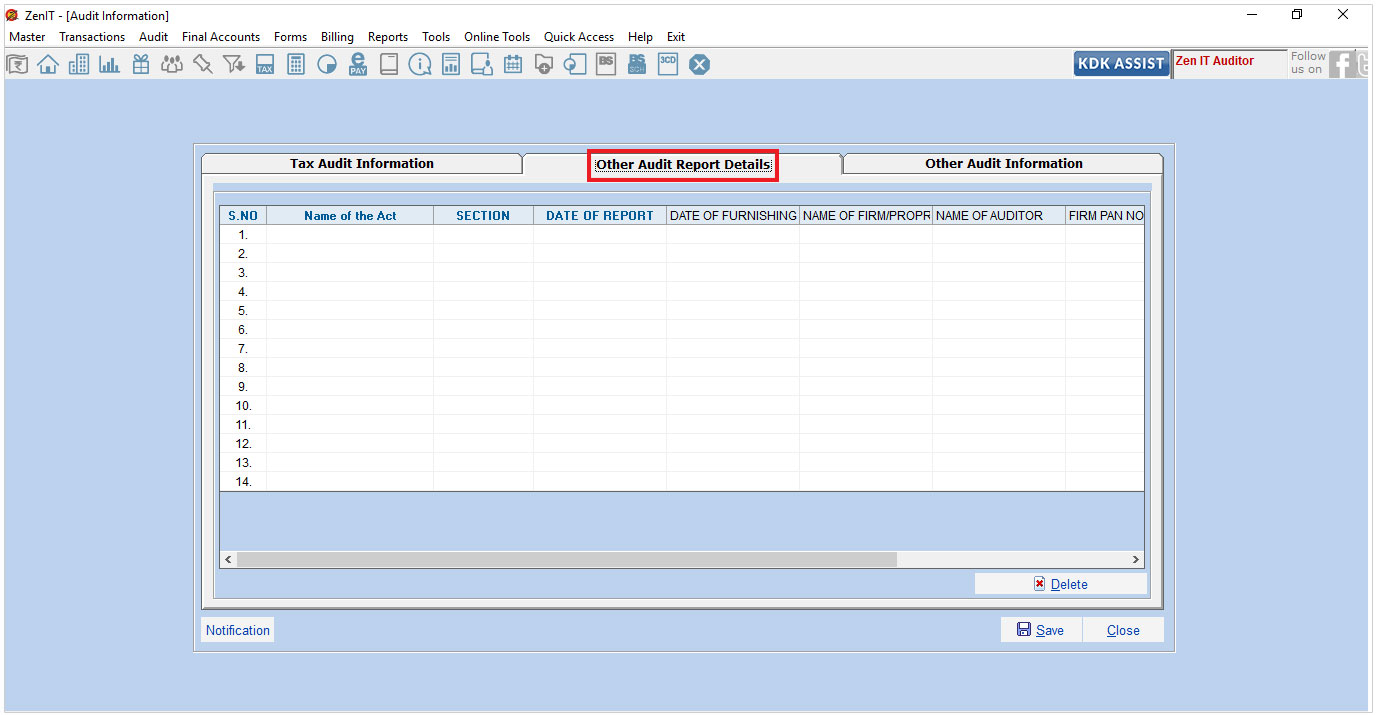Click the blue circular X toolbar icon
The image size is (1377, 715).
tap(700, 65)
